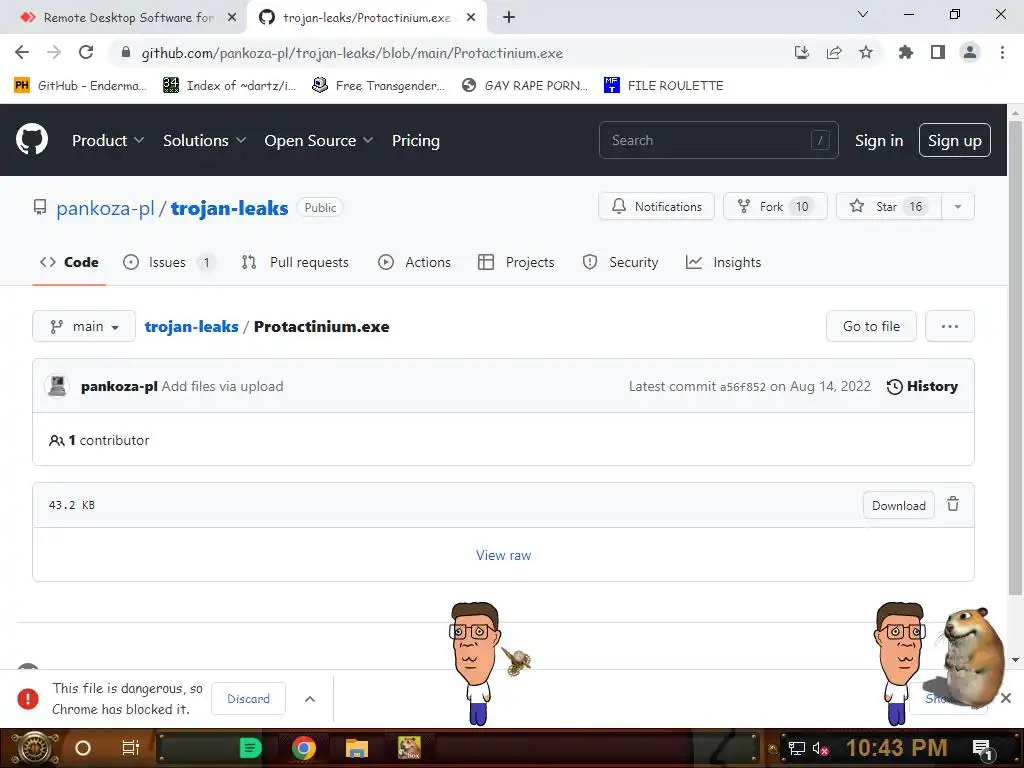Switch to Remote Desktop Software browser tab
1024x768 pixels.
(123, 18)
